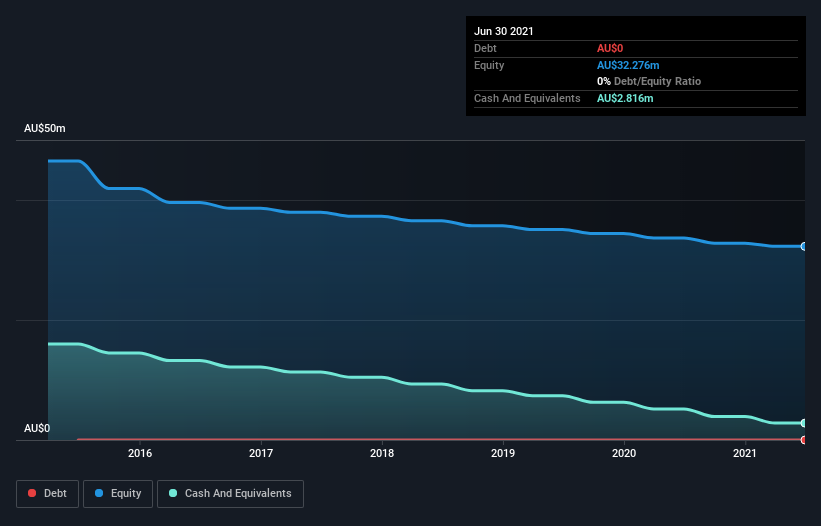Click the 2021 x-axis label

coord(745,453)
